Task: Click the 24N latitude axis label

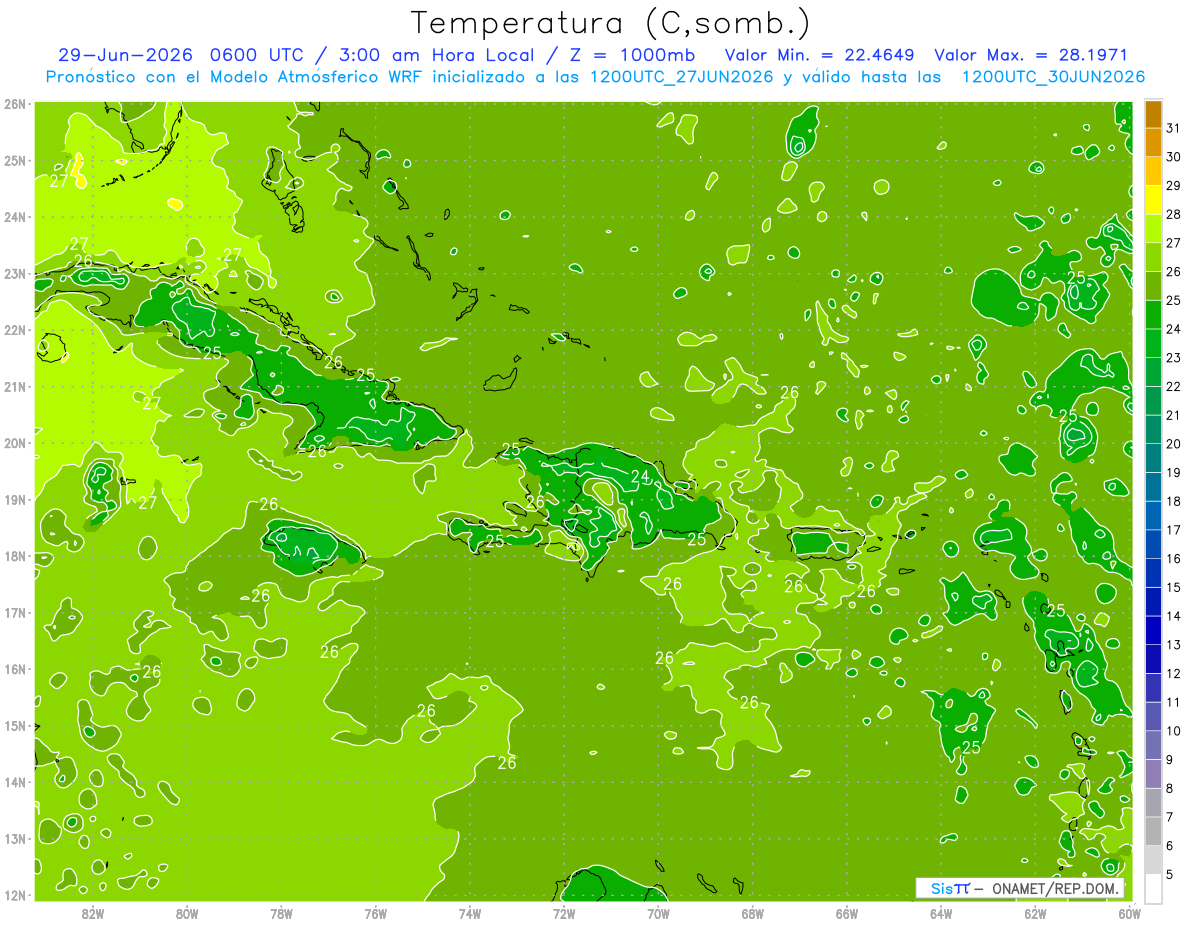Action: point(15,217)
